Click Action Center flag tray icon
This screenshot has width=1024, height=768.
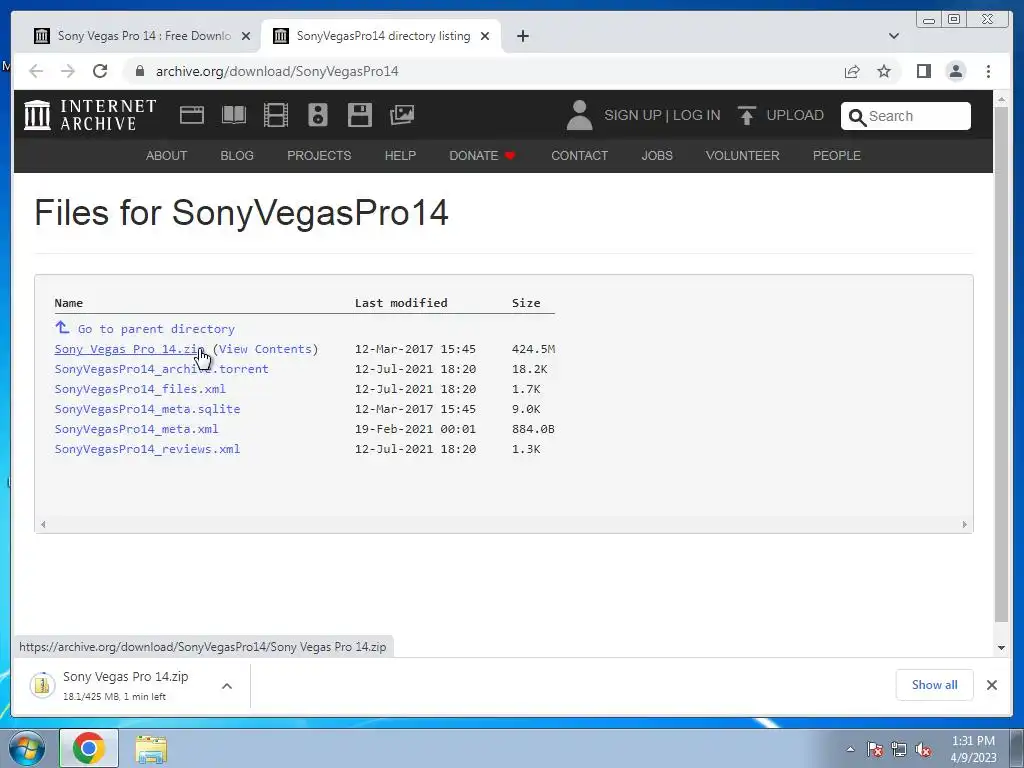875,749
